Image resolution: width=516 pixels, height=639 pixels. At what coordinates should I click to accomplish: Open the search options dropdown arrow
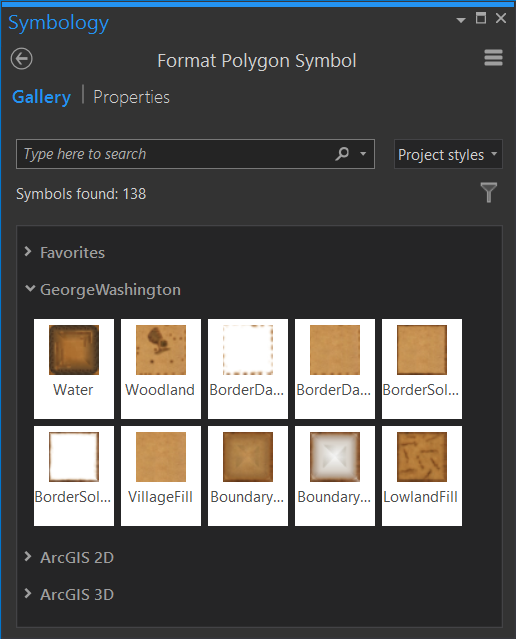[x=363, y=154]
